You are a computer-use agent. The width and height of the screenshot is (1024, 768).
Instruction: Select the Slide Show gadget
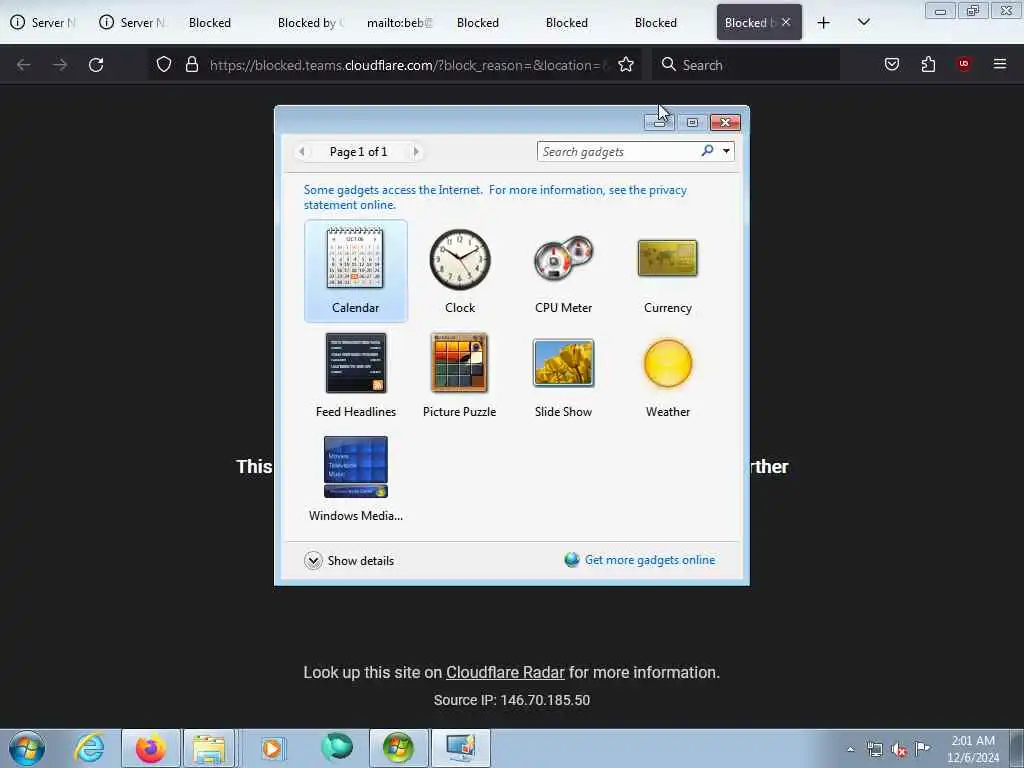pos(564,375)
